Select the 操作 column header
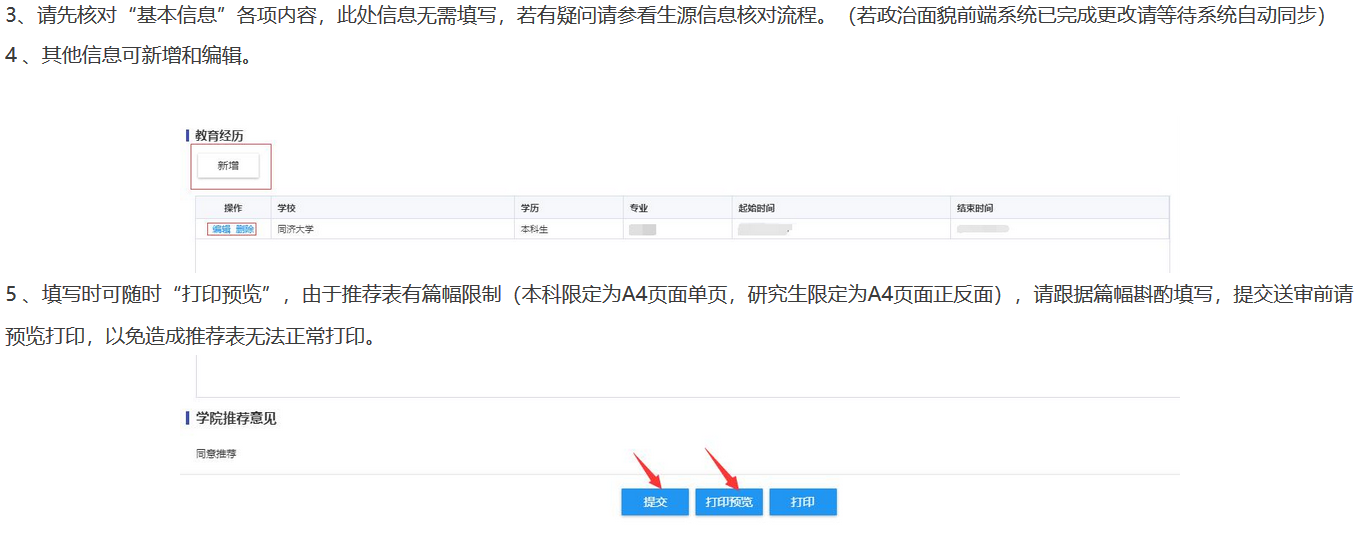Viewport: 1354px width, 540px height. pyautogui.click(x=233, y=208)
